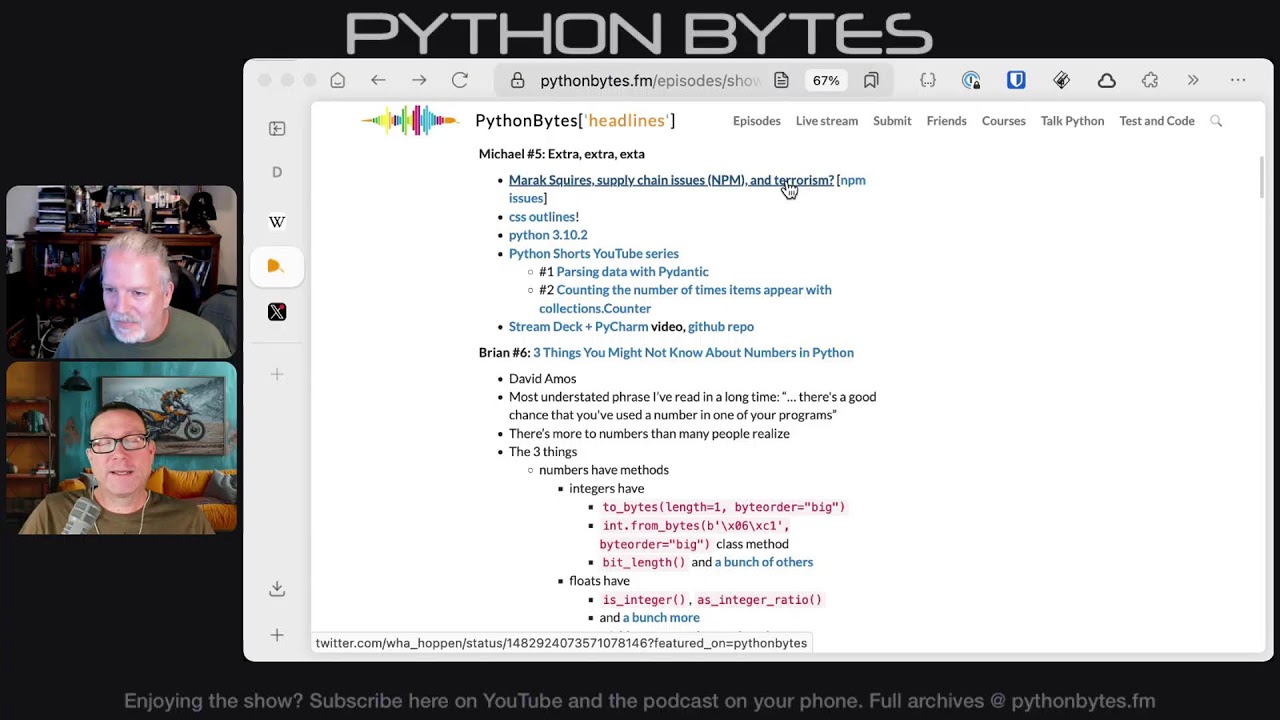This screenshot has width=1280, height=720.
Task: Open 'a bunch of others' link
Action: 764,562
